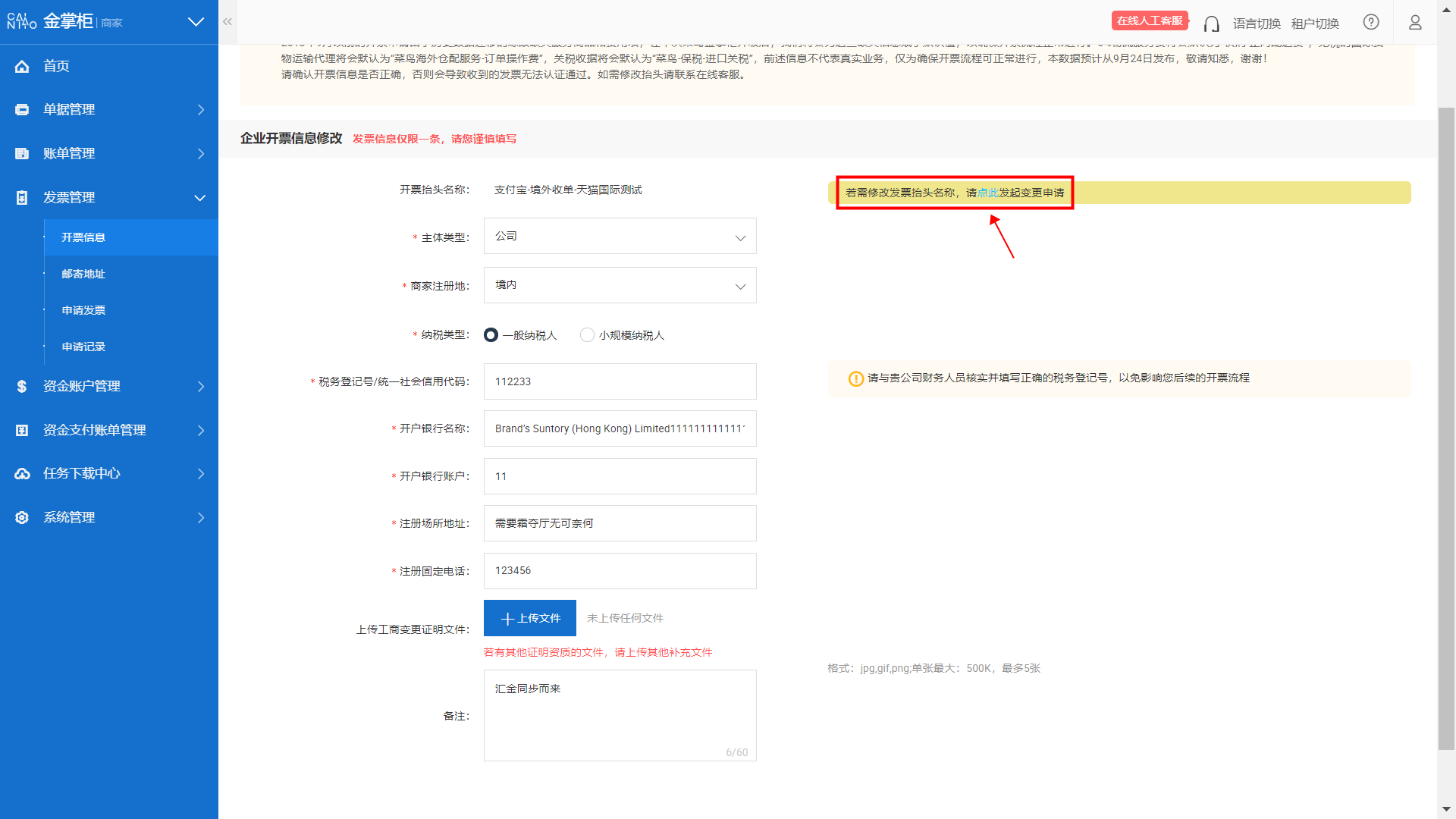Screen dimensions: 1456x819
Task: Expand the 任务下载中心 menu arrow
Action: (201, 474)
